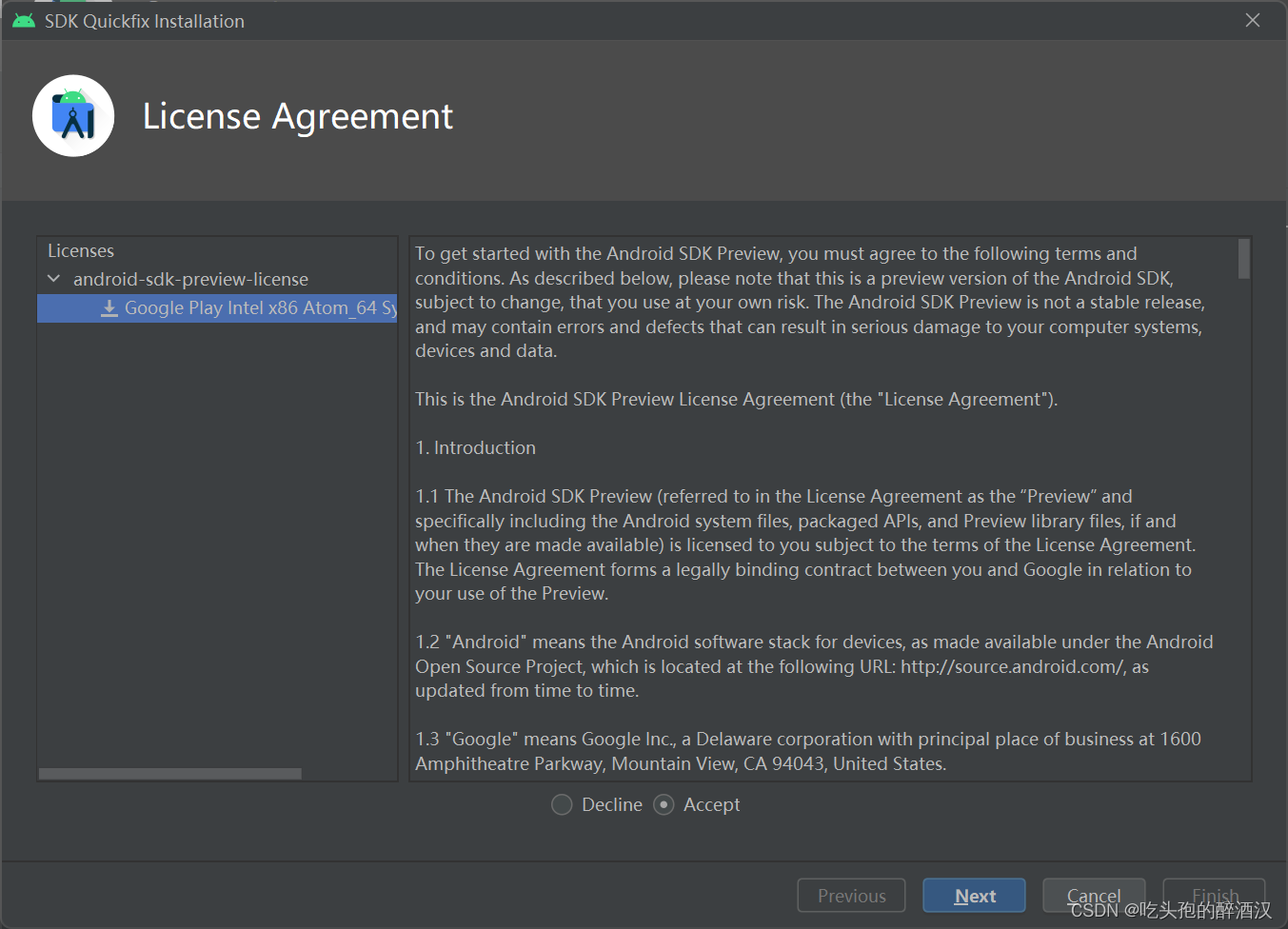Select the android-sdk-preview-license entry

190,279
